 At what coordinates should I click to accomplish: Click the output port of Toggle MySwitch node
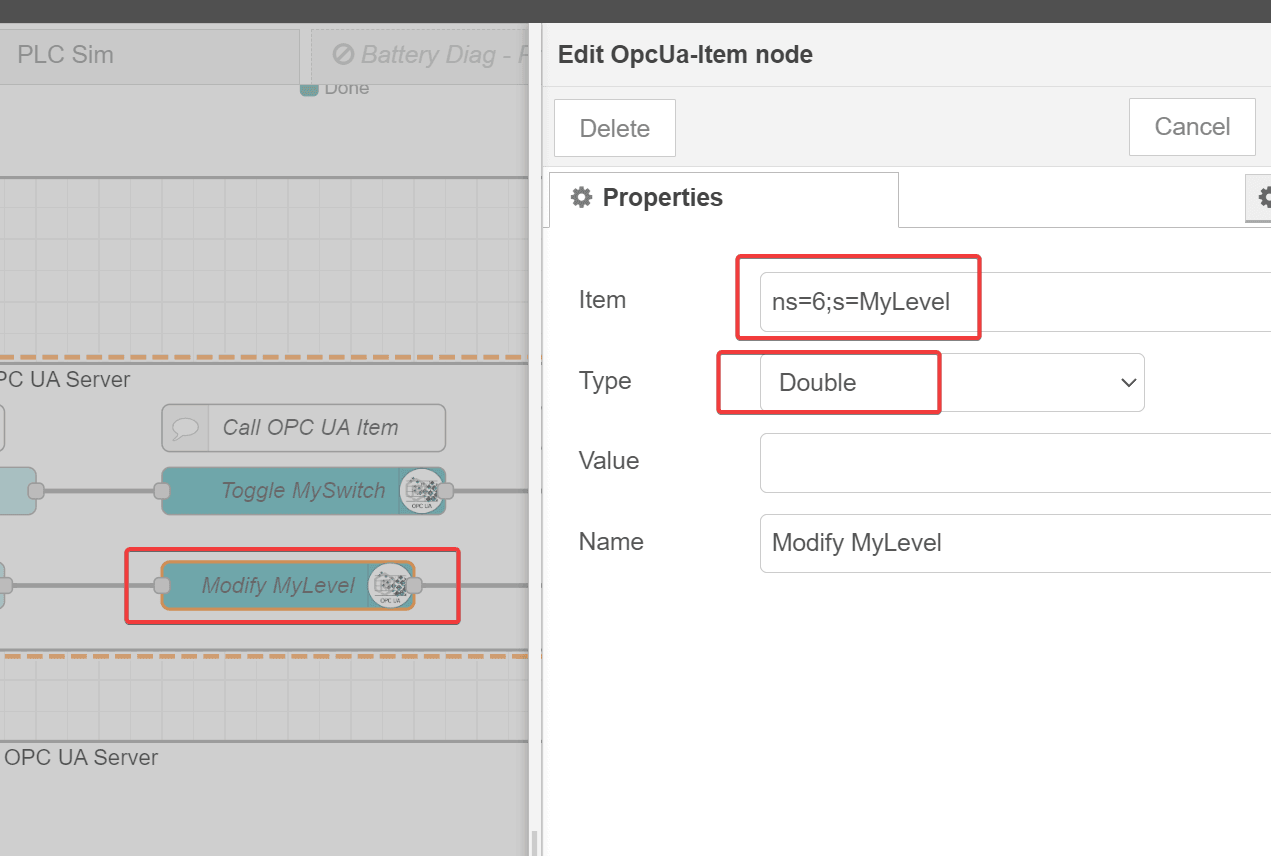coord(446,491)
